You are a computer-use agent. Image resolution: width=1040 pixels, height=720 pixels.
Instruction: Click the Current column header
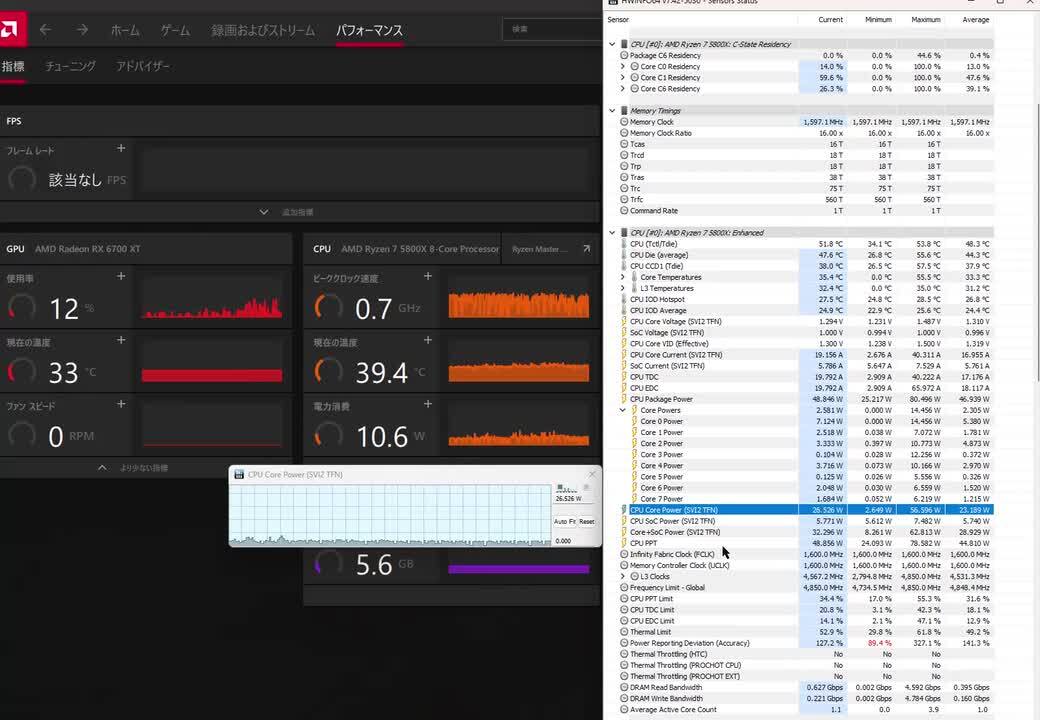pyautogui.click(x=830, y=20)
